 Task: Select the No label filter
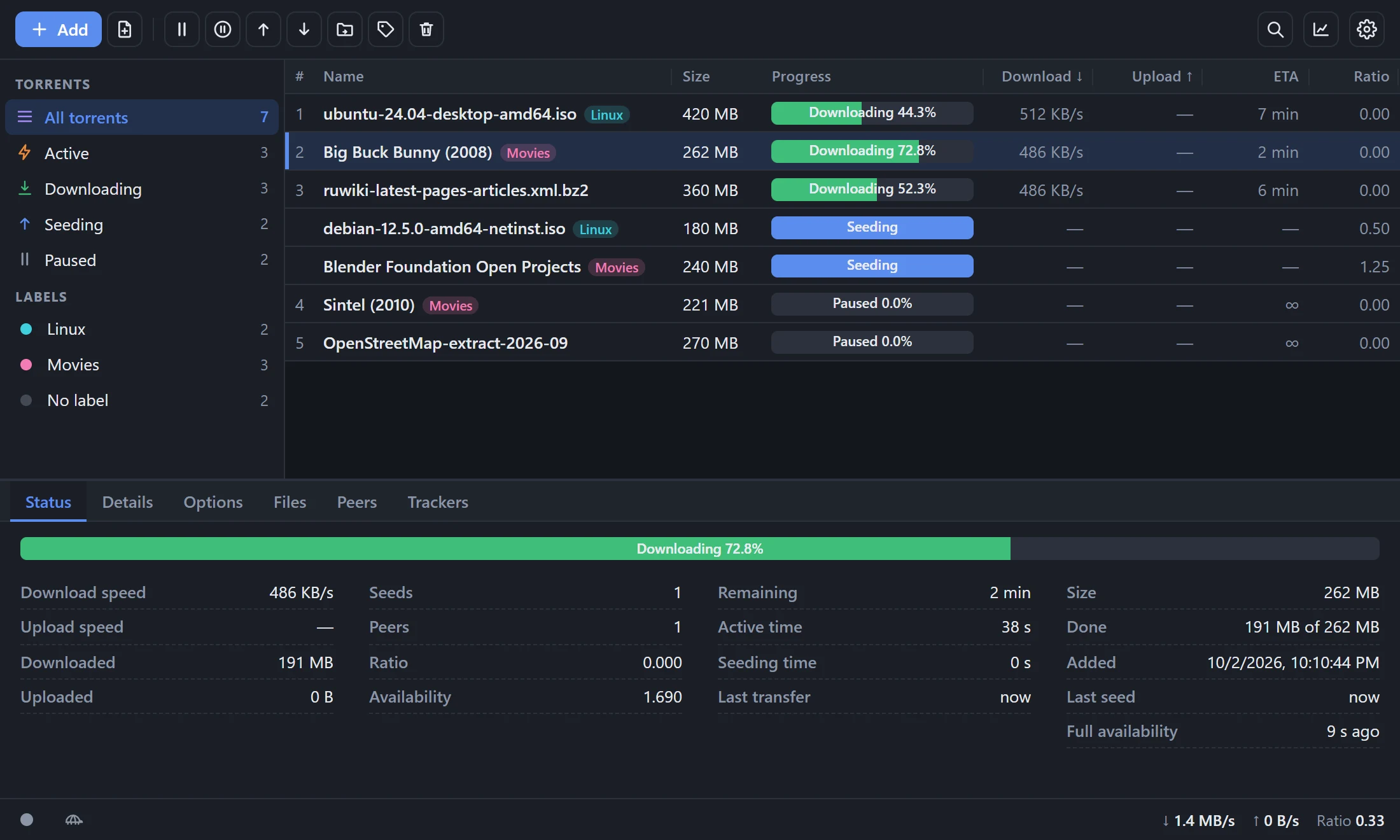click(142, 400)
